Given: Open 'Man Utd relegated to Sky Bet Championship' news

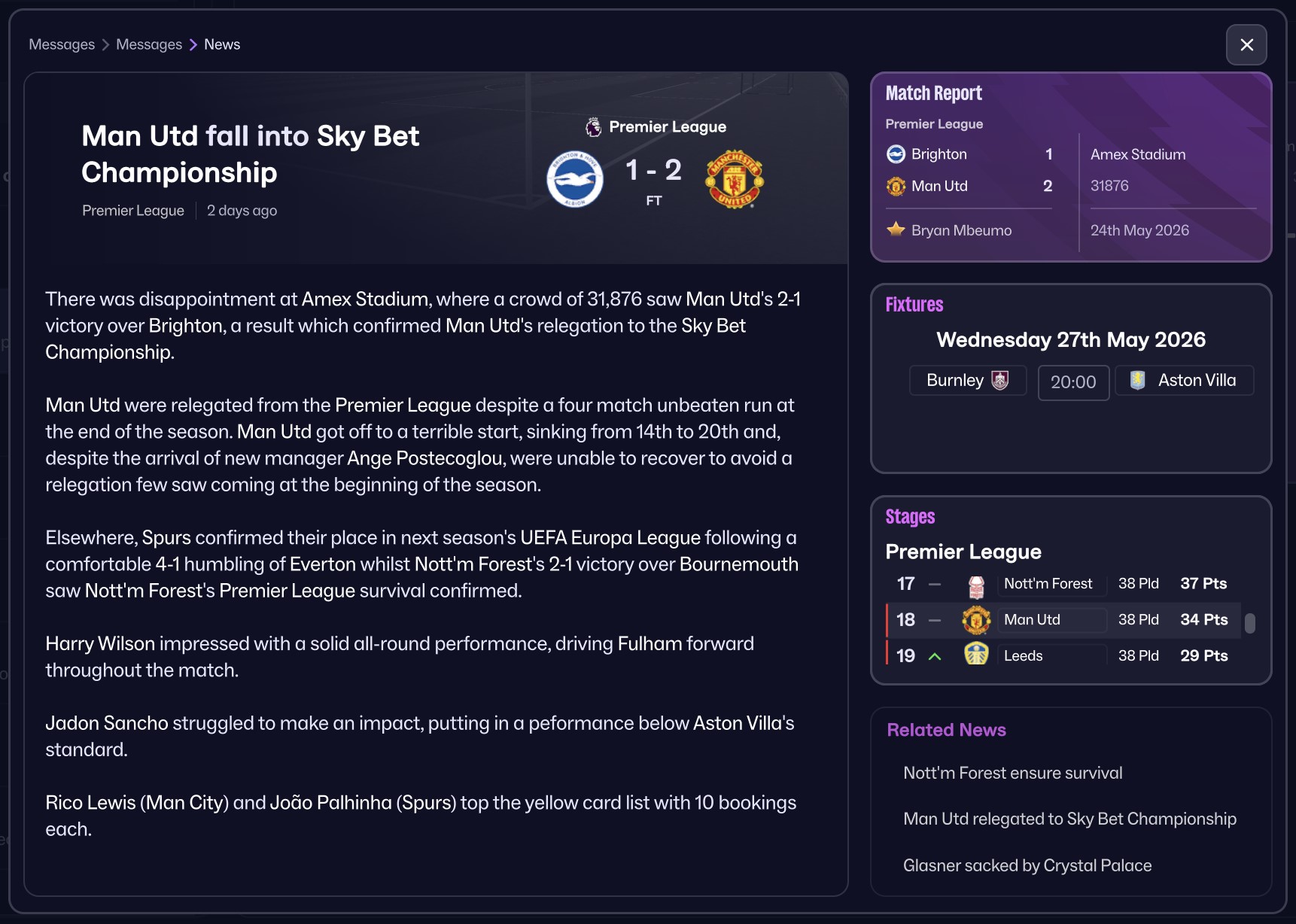Looking at the screenshot, I should pyautogui.click(x=1069, y=819).
